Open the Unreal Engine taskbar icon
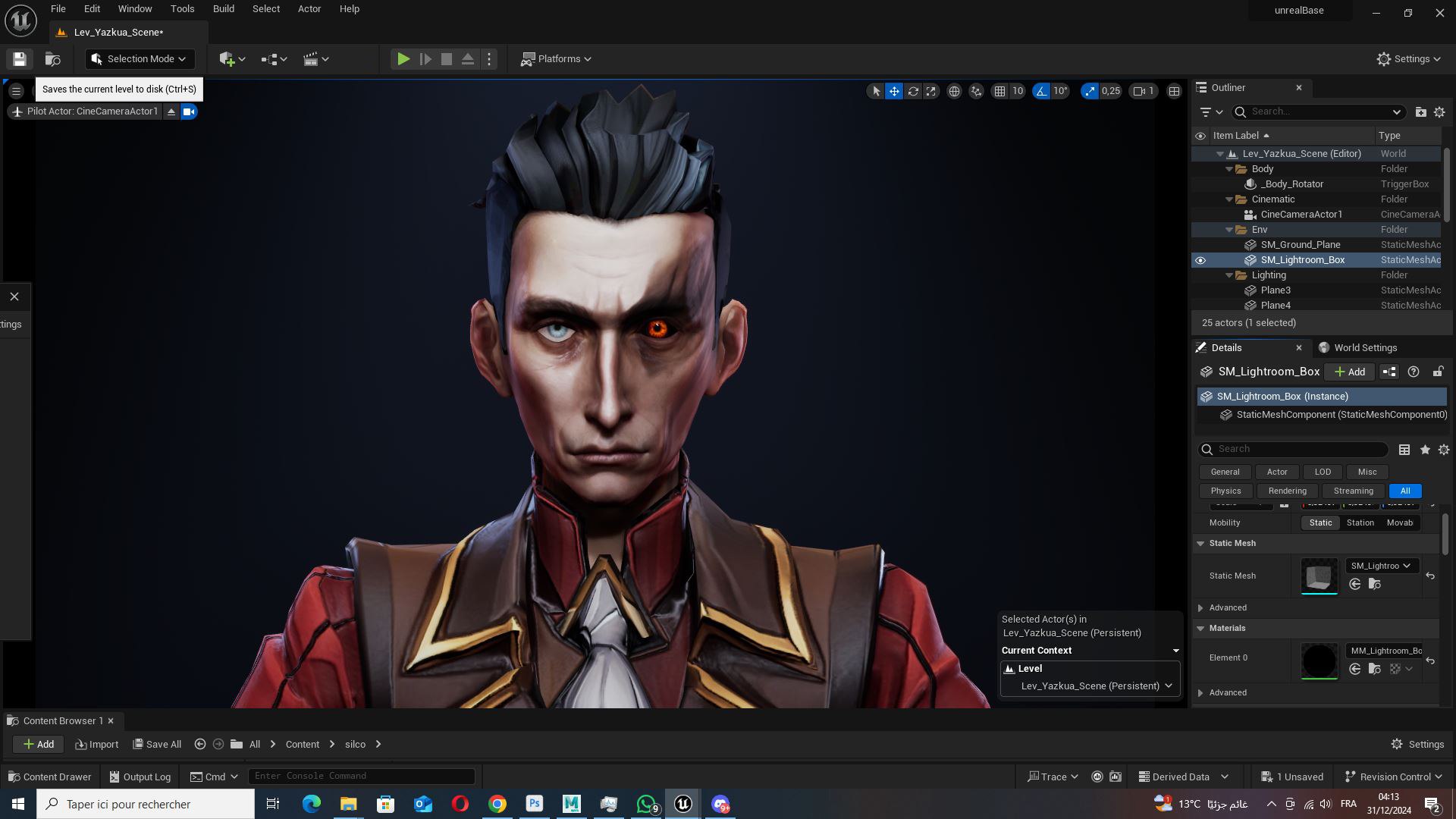Screen dimensions: 1456x819 (682, 804)
